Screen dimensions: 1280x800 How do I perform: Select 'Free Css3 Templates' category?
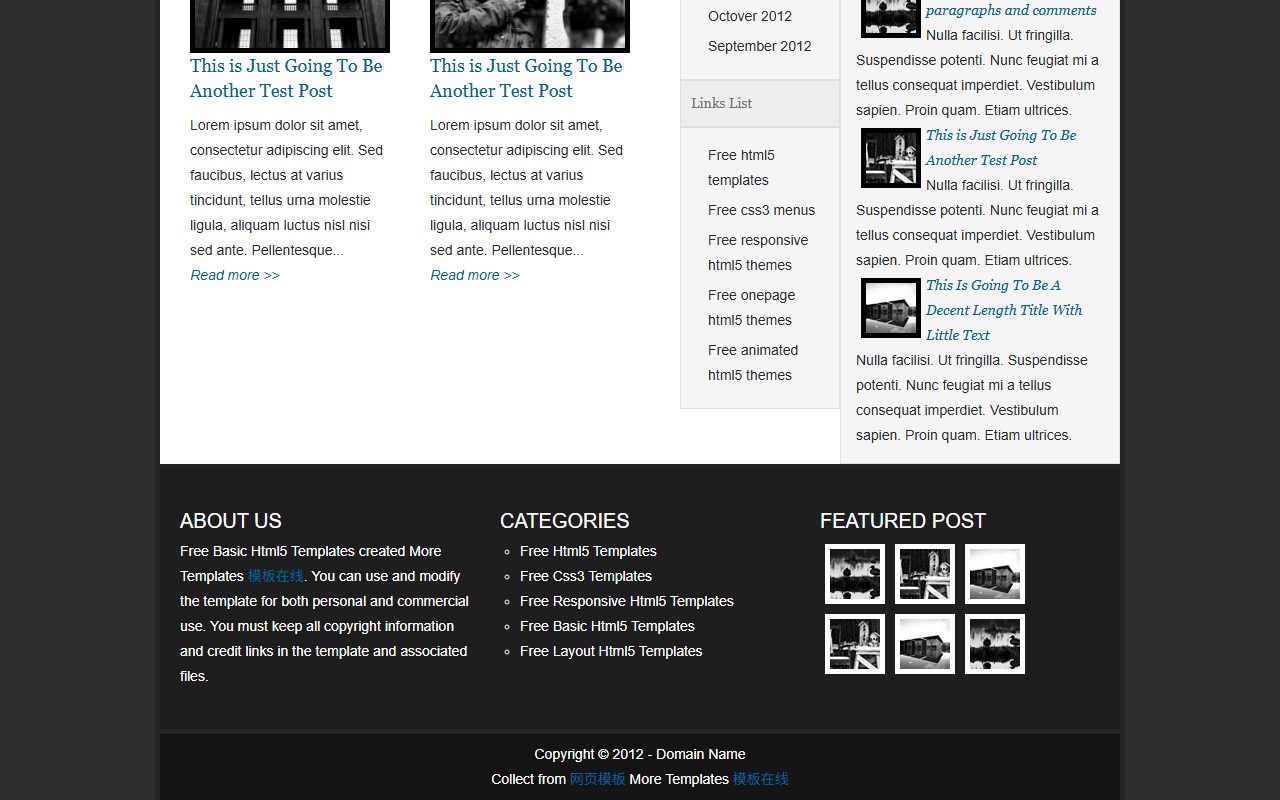tap(586, 576)
